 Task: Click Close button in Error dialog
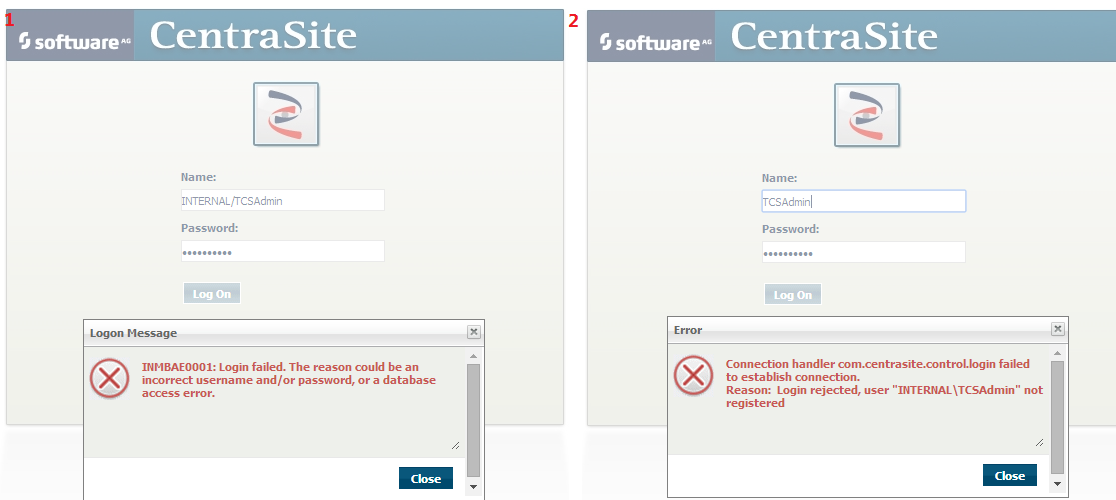pyautogui.click(x=1009, y=475)
